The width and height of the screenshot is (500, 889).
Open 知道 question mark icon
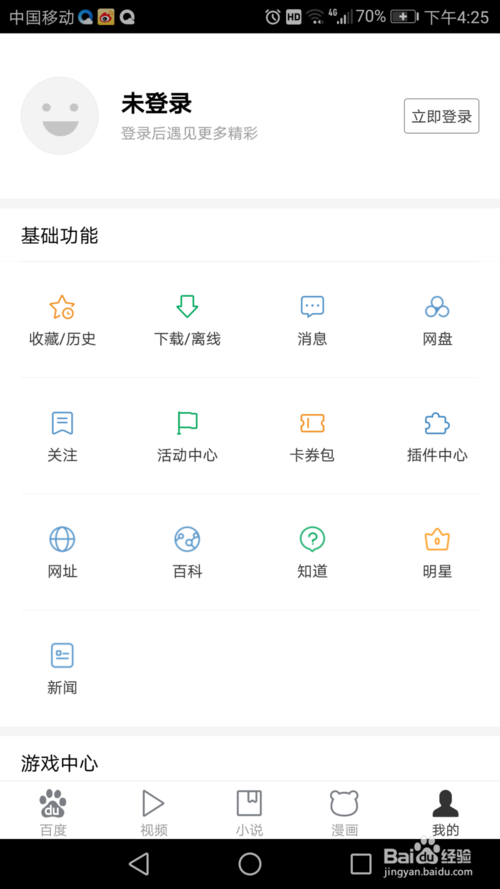[312, 539]
